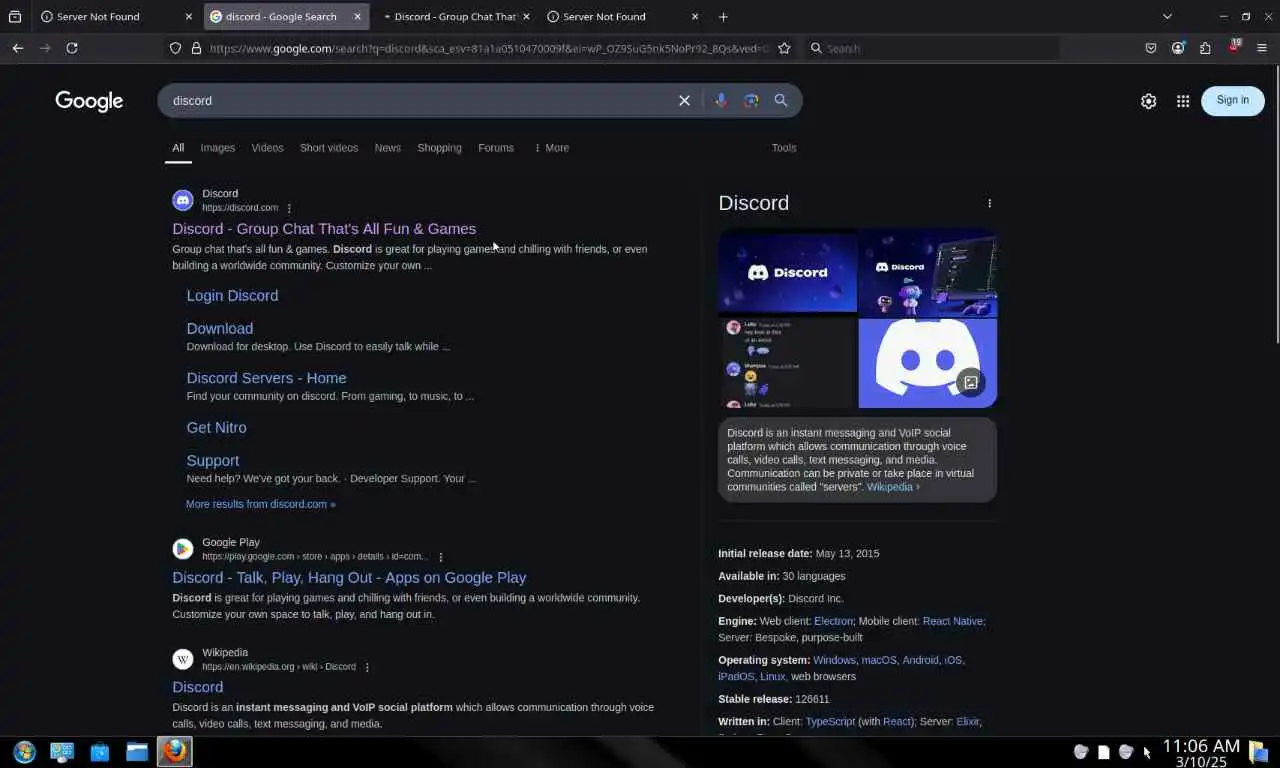1280x768 pixels.
Task: Open Google Play result options dots
Action: [x=441, y=557]
